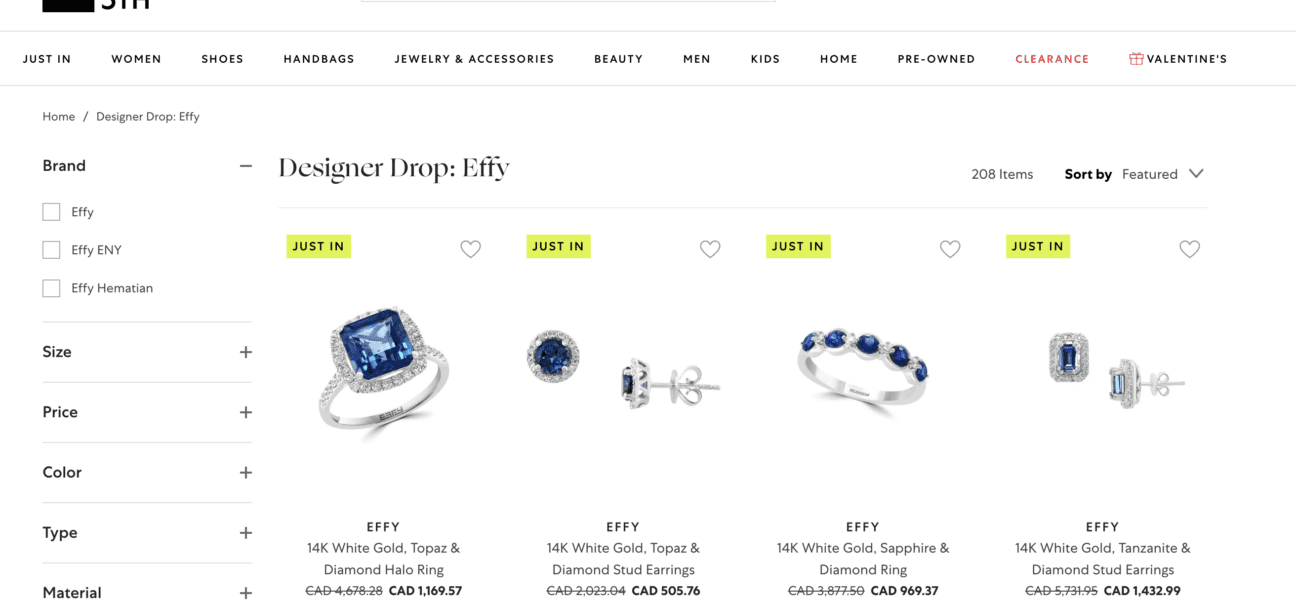
Task: Check the Effy brand checkbox
Action: tap(51, 212)
